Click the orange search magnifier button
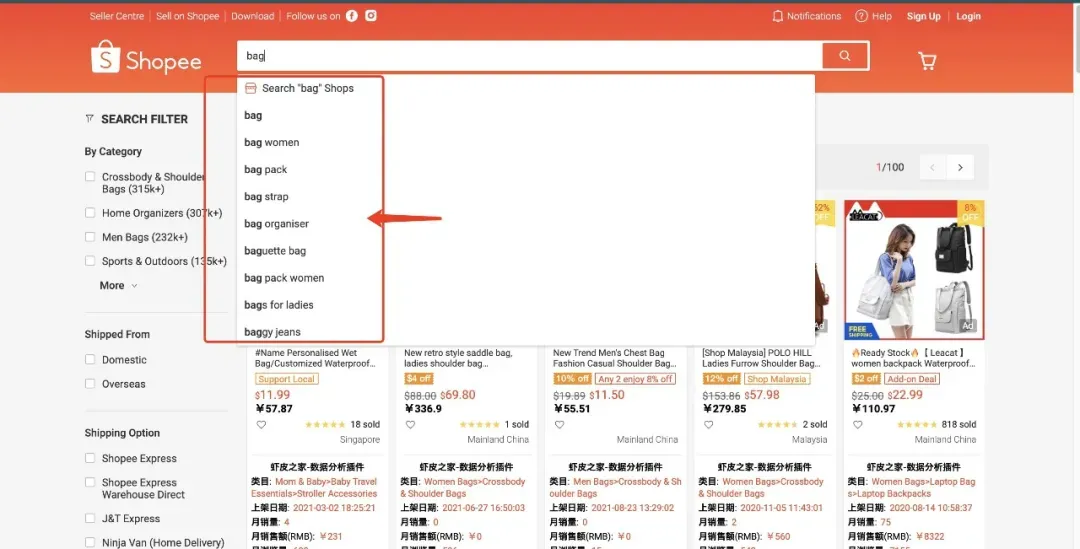 coord(845,56)
